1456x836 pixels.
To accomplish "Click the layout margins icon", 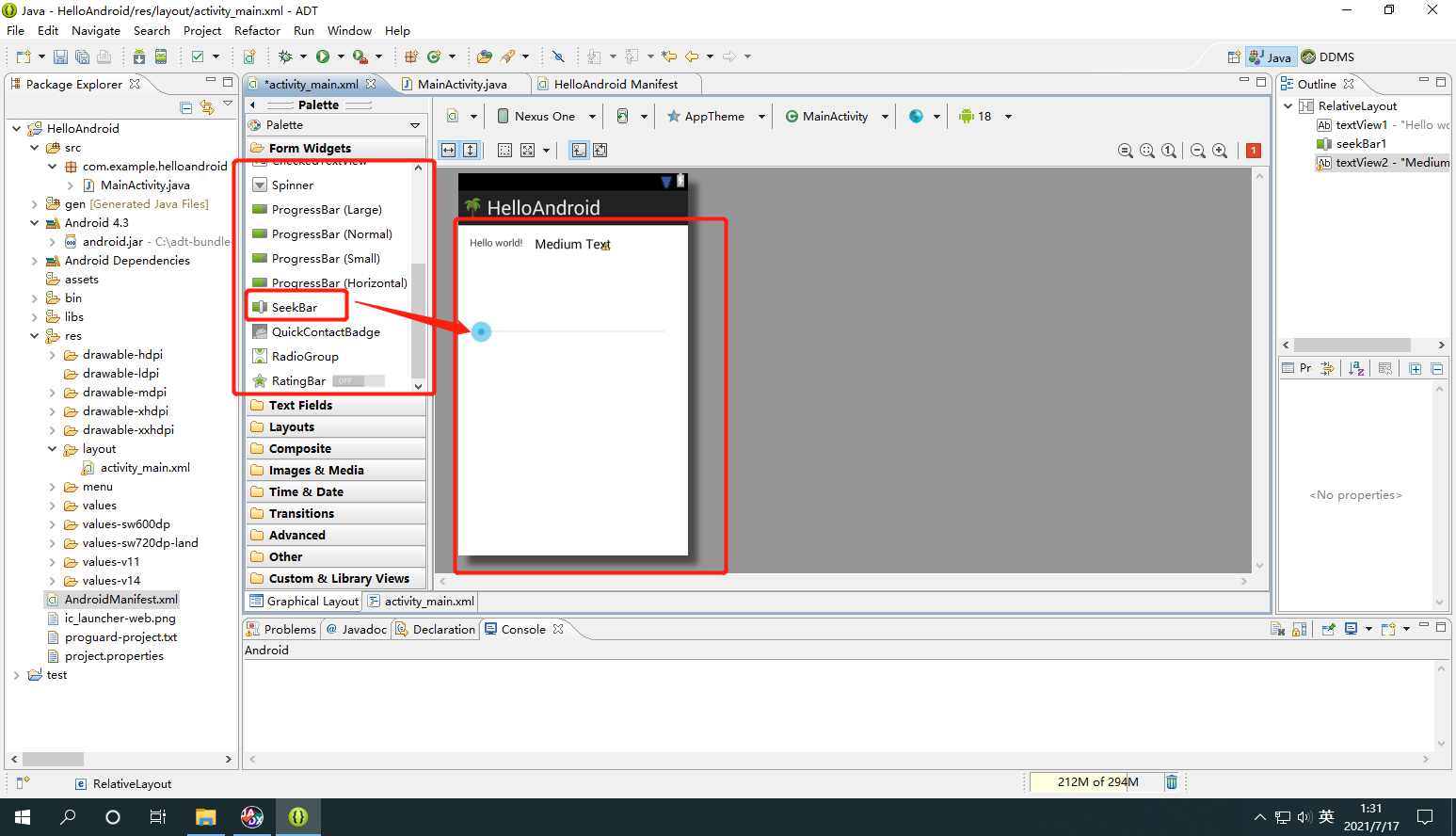I will click(505, 150).
